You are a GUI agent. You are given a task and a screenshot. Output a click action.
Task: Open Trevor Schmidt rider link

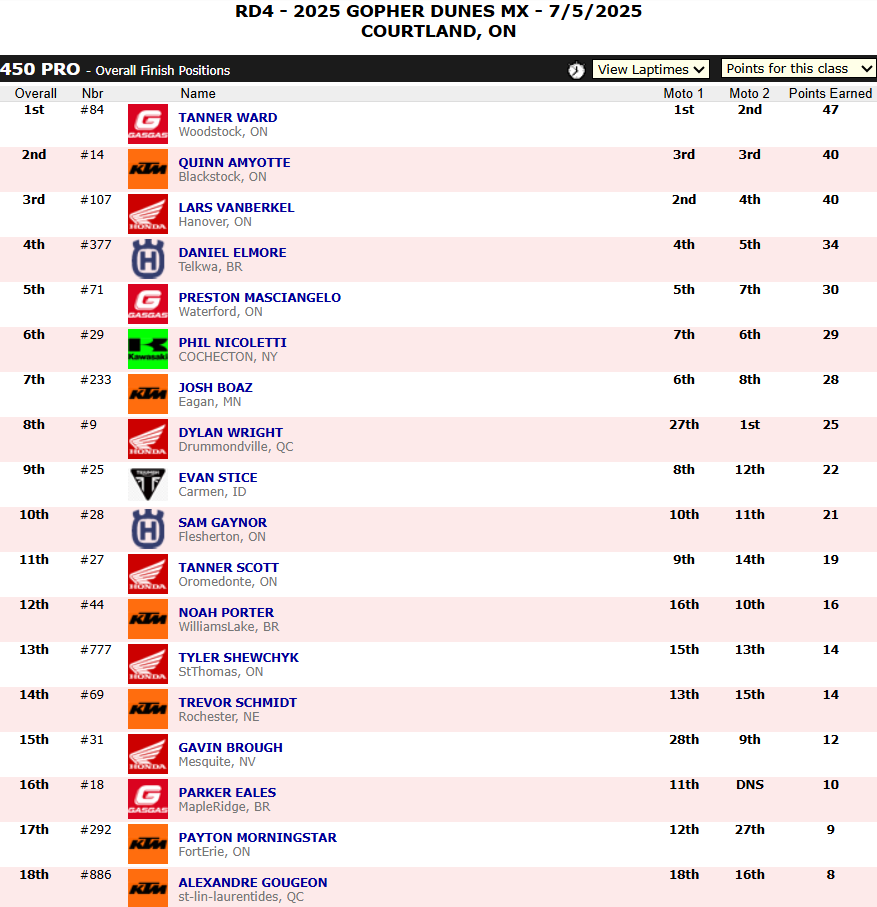click(x=238, y=703)
